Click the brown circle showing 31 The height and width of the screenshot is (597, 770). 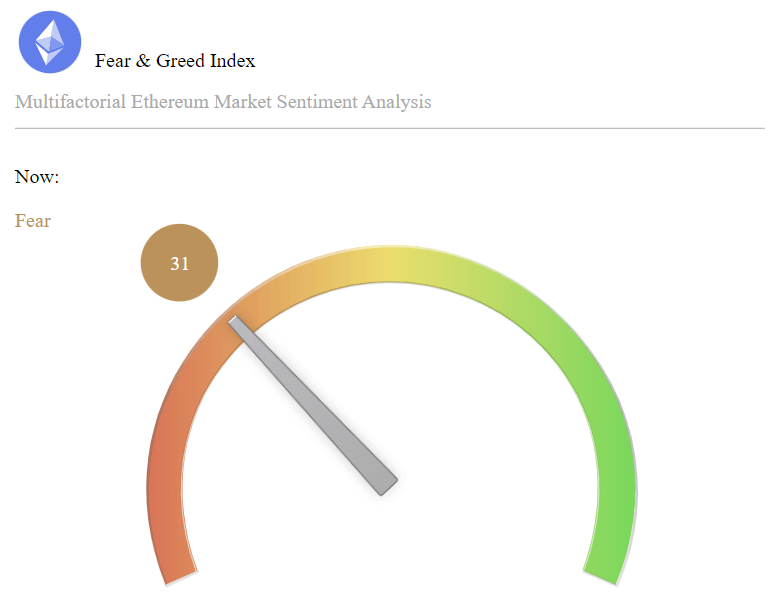pos(179,263)
